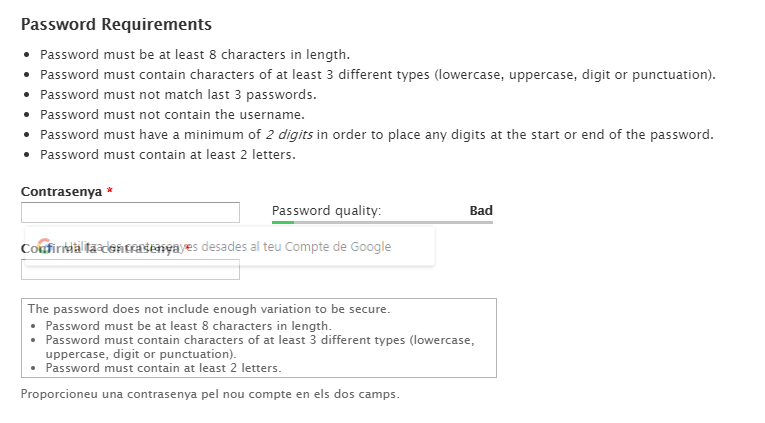
Task: Click the "Contrasenya" field label
Action: point(61,191)
